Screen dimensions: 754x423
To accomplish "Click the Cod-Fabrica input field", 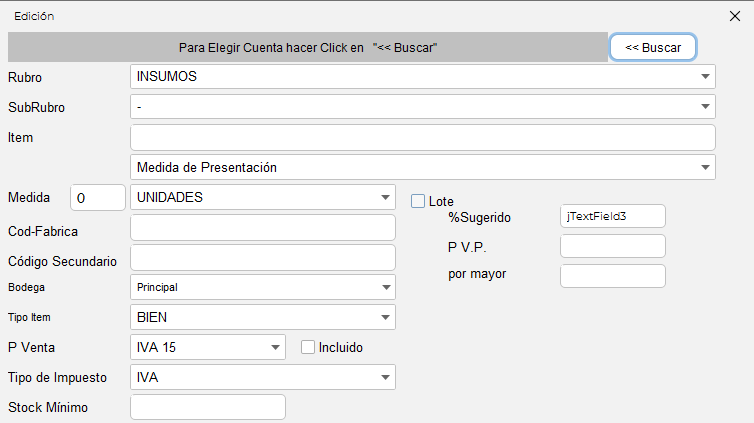I will [263, 228].
